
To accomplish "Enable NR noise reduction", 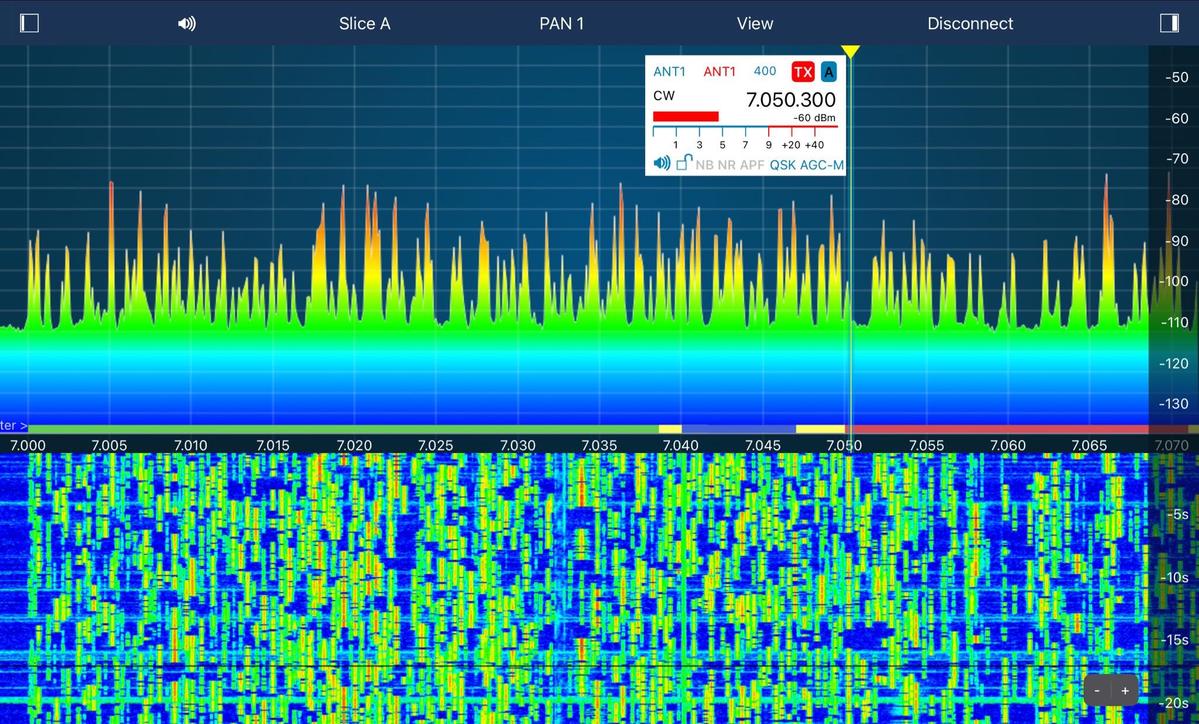I will click(726, 164).
